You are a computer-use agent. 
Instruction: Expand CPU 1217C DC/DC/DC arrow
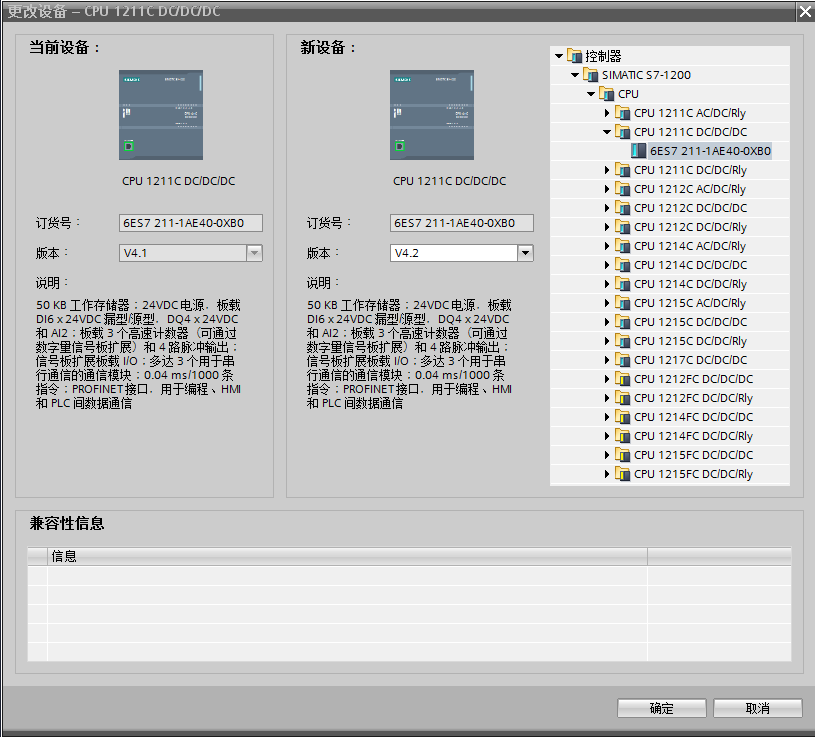(607, 360)
